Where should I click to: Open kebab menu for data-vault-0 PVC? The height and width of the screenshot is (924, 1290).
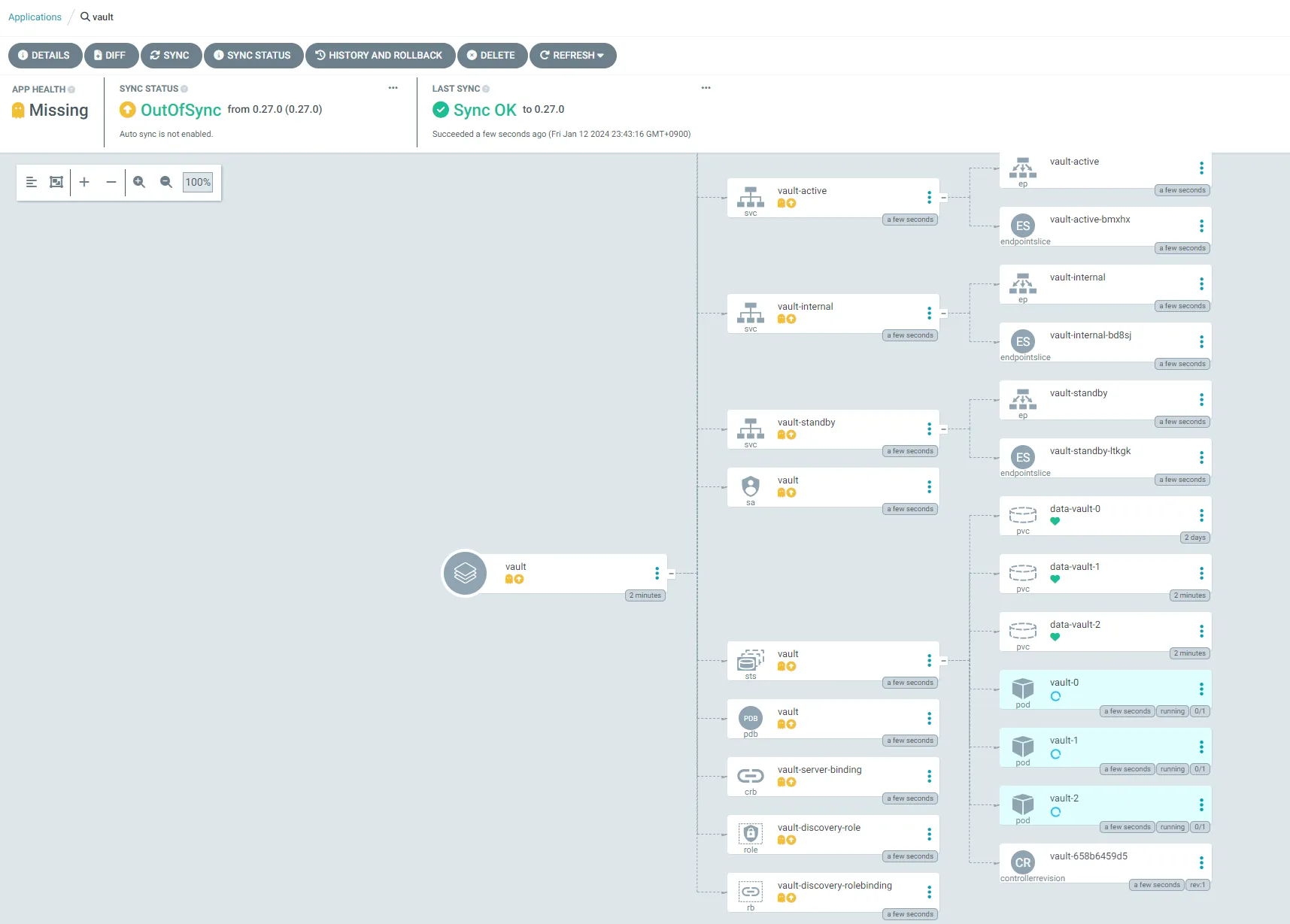coord(1201,515)
